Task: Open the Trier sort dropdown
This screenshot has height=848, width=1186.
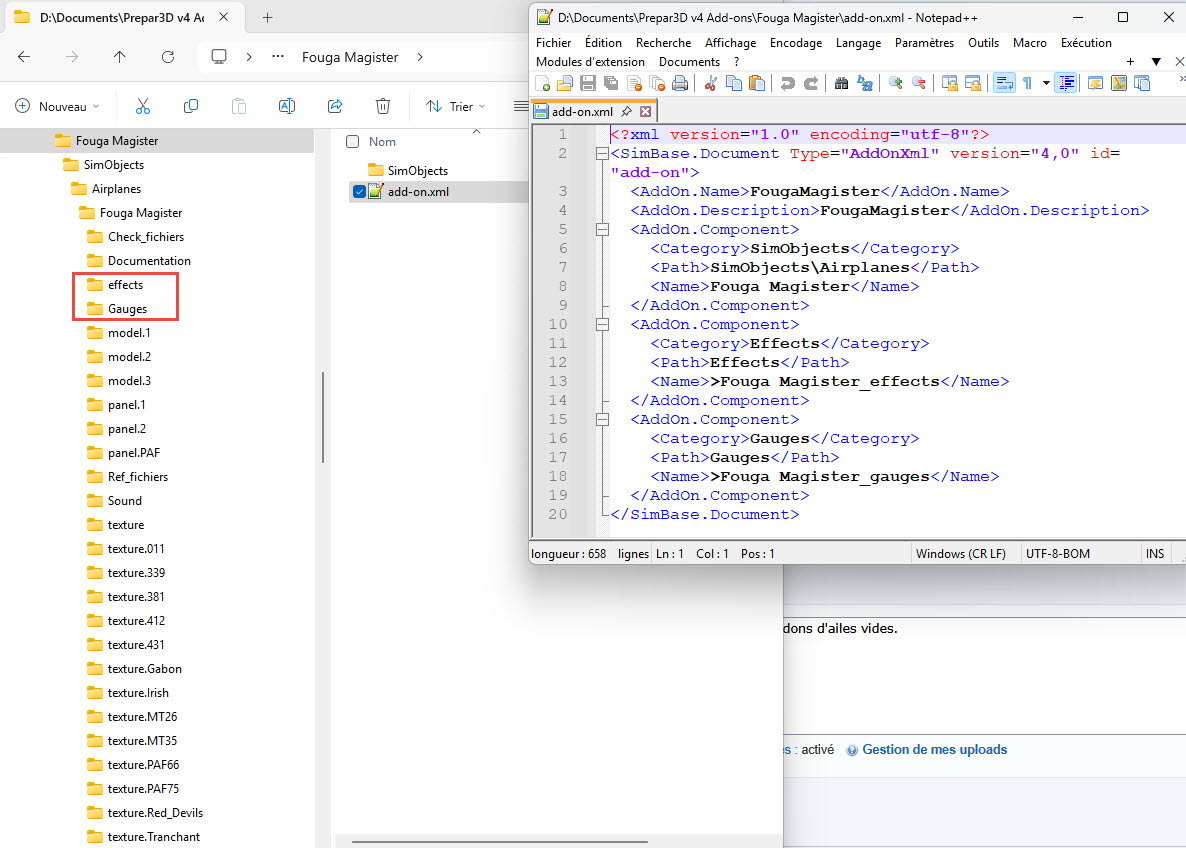Action: click(455, 107)
